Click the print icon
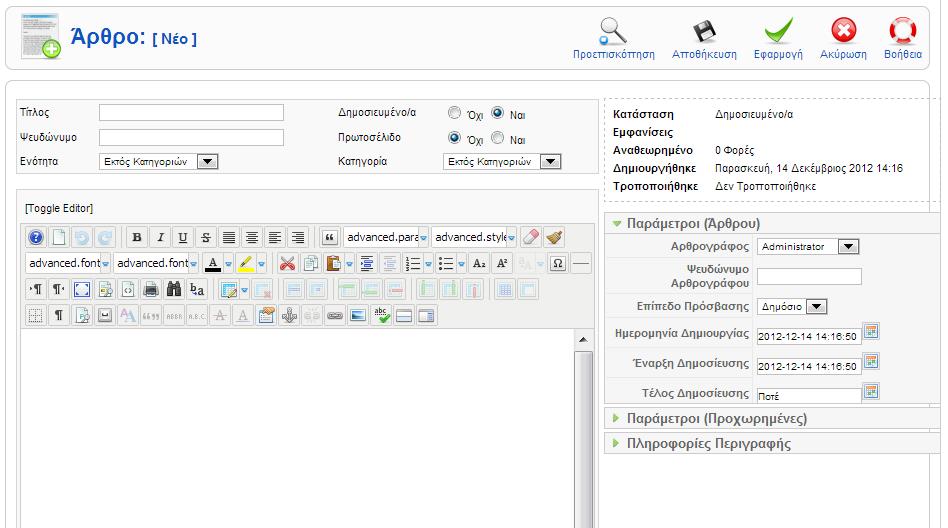The height and width of the screenshot is (528, 948). click(151, 289)
